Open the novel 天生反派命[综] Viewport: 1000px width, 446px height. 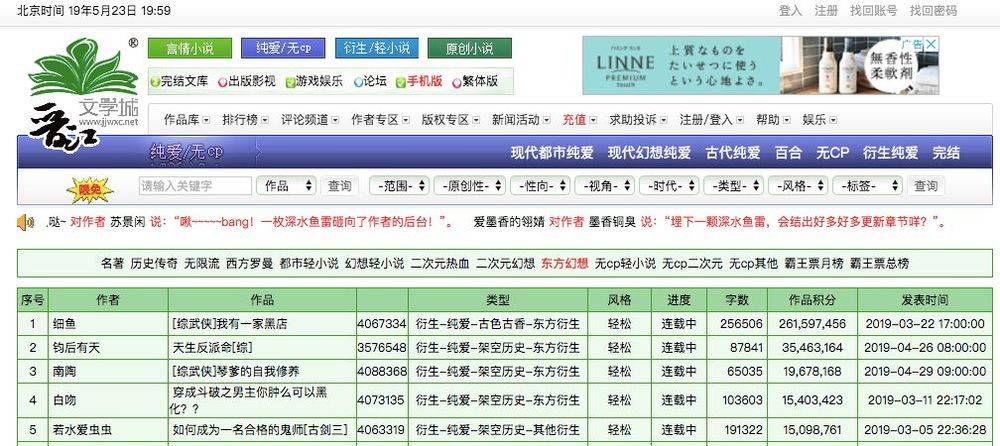215,348
